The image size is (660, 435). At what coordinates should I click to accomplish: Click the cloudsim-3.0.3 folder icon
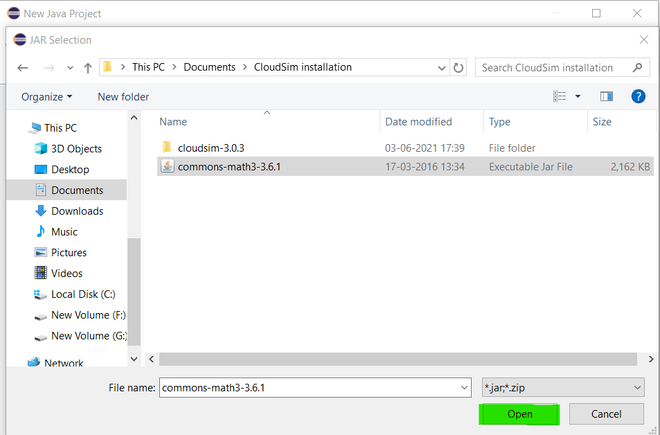coord(167,147)
